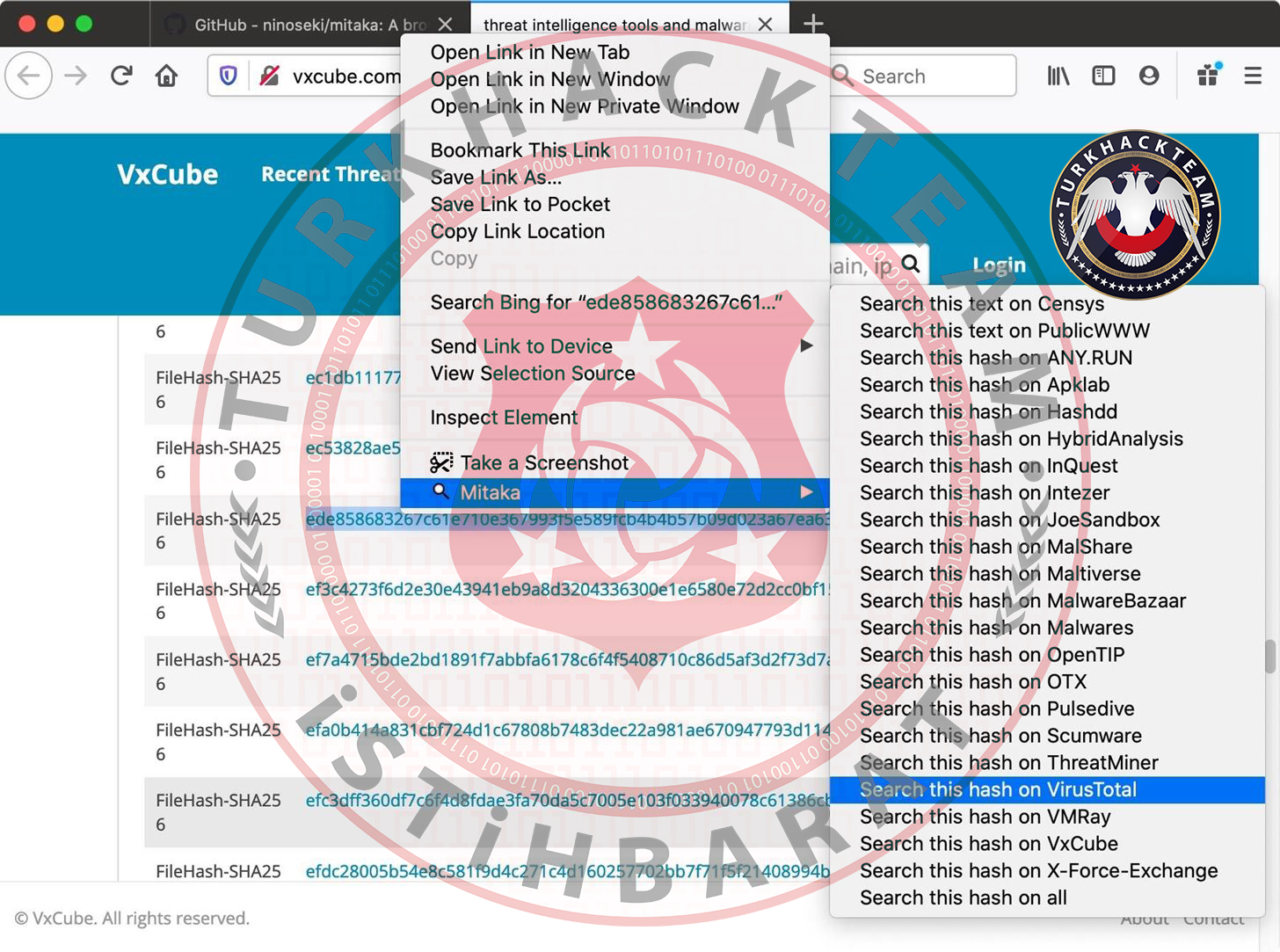Go back using the browser Back arrow
1280x952 pixels.
click(x=29, y=76)
